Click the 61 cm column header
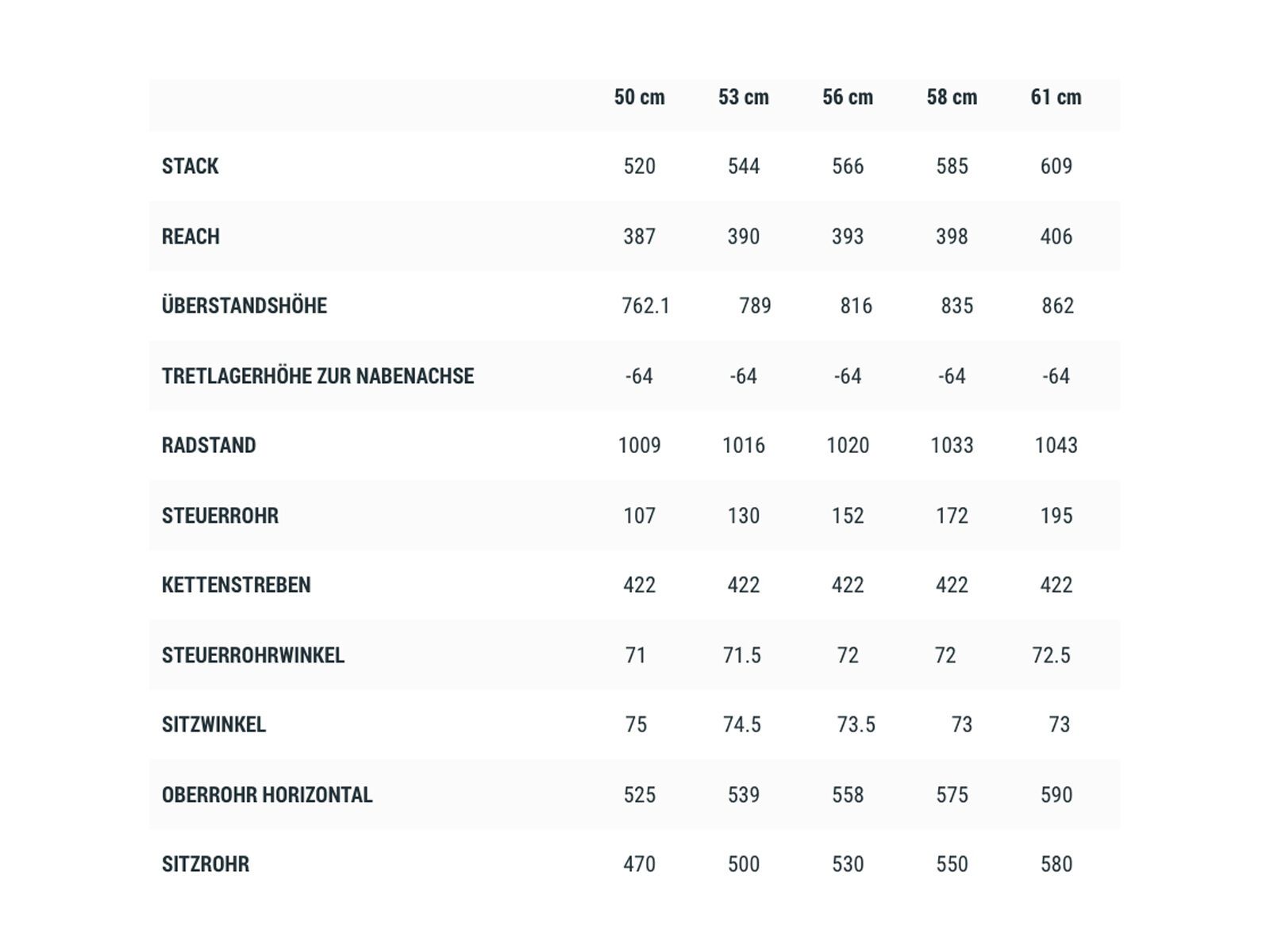This screenshot has height=952, width=1270. pyautogui.click(x=1056, y=98)
